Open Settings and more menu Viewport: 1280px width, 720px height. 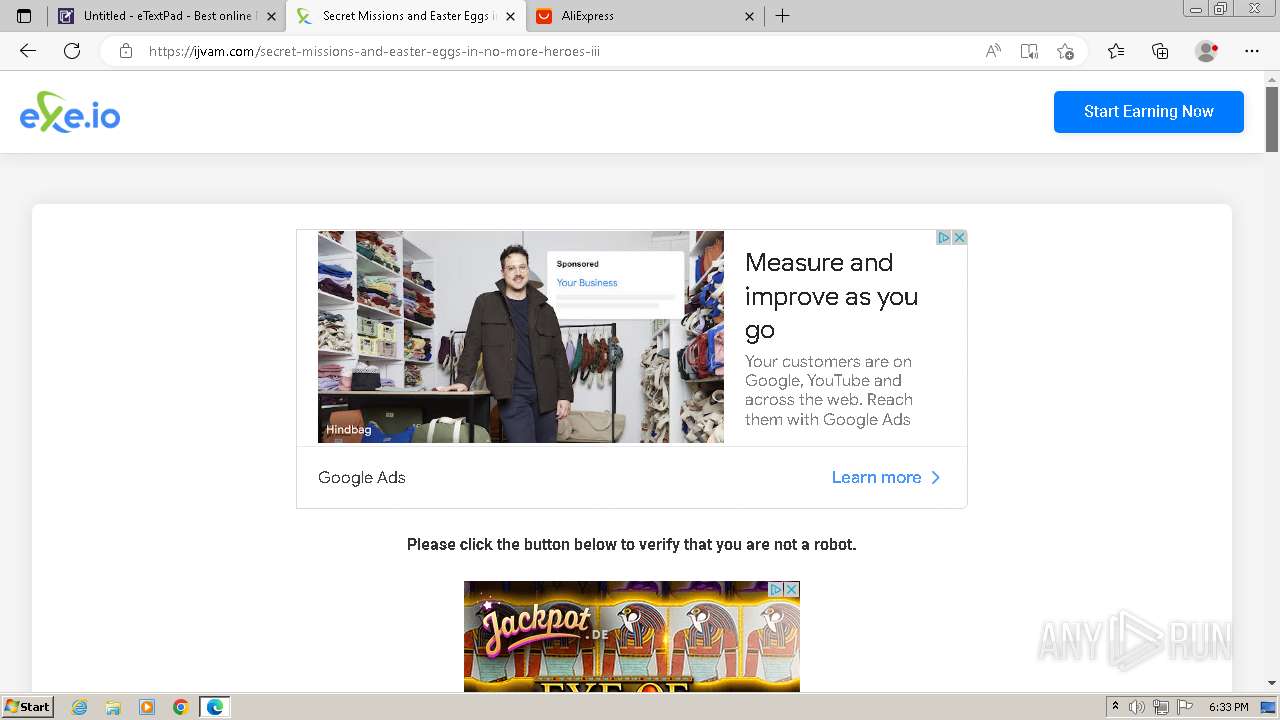(1251, 51)
